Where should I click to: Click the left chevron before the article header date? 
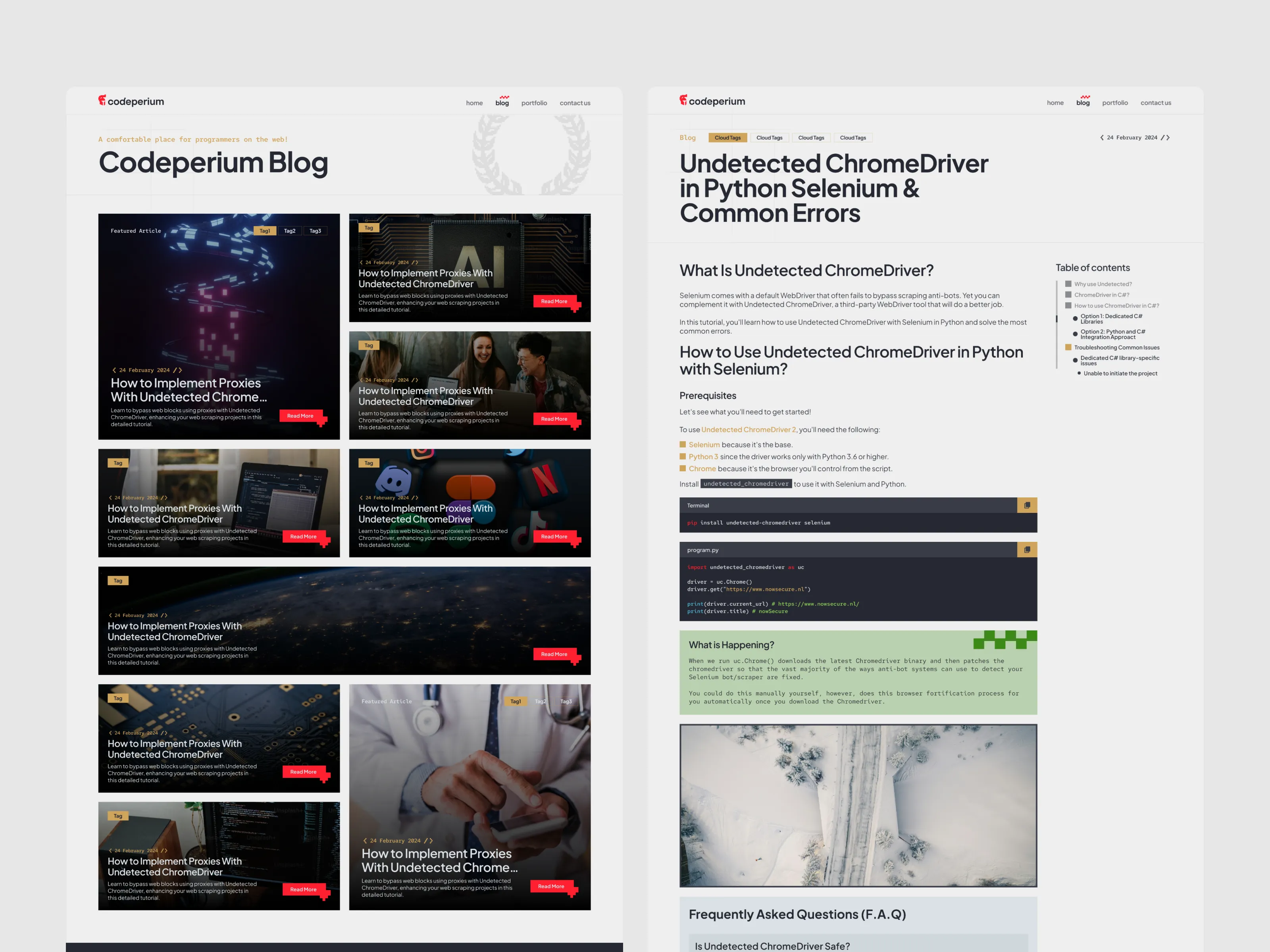[1101, 138]
